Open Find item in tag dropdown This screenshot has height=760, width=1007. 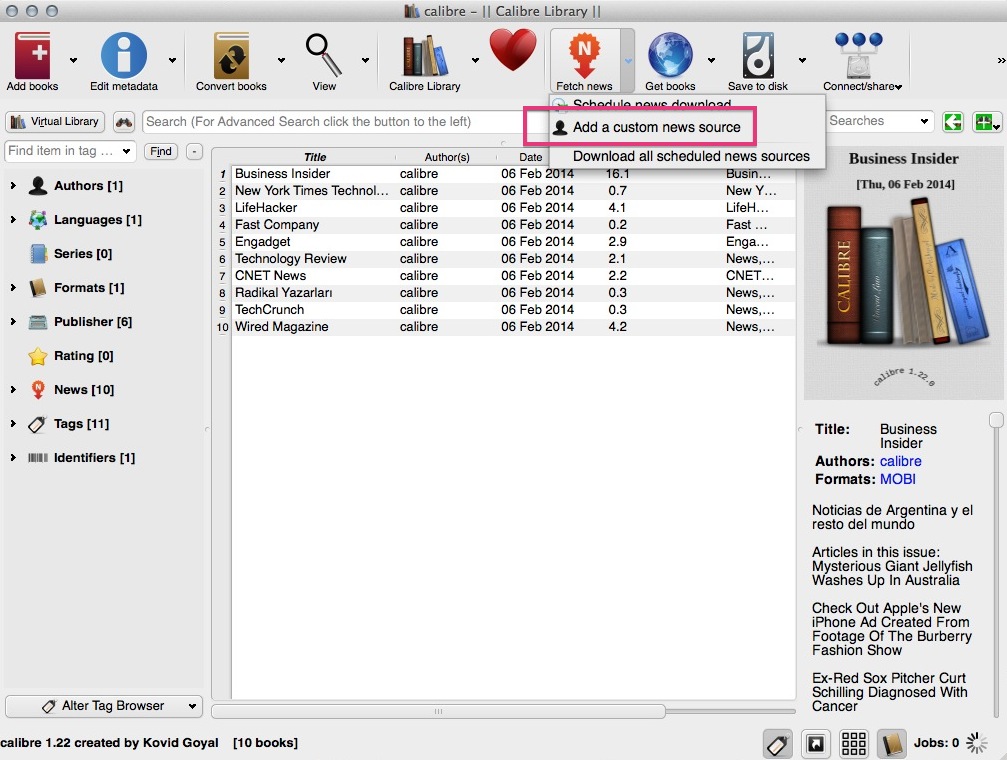pyautogui.click(x=127, y=152)
